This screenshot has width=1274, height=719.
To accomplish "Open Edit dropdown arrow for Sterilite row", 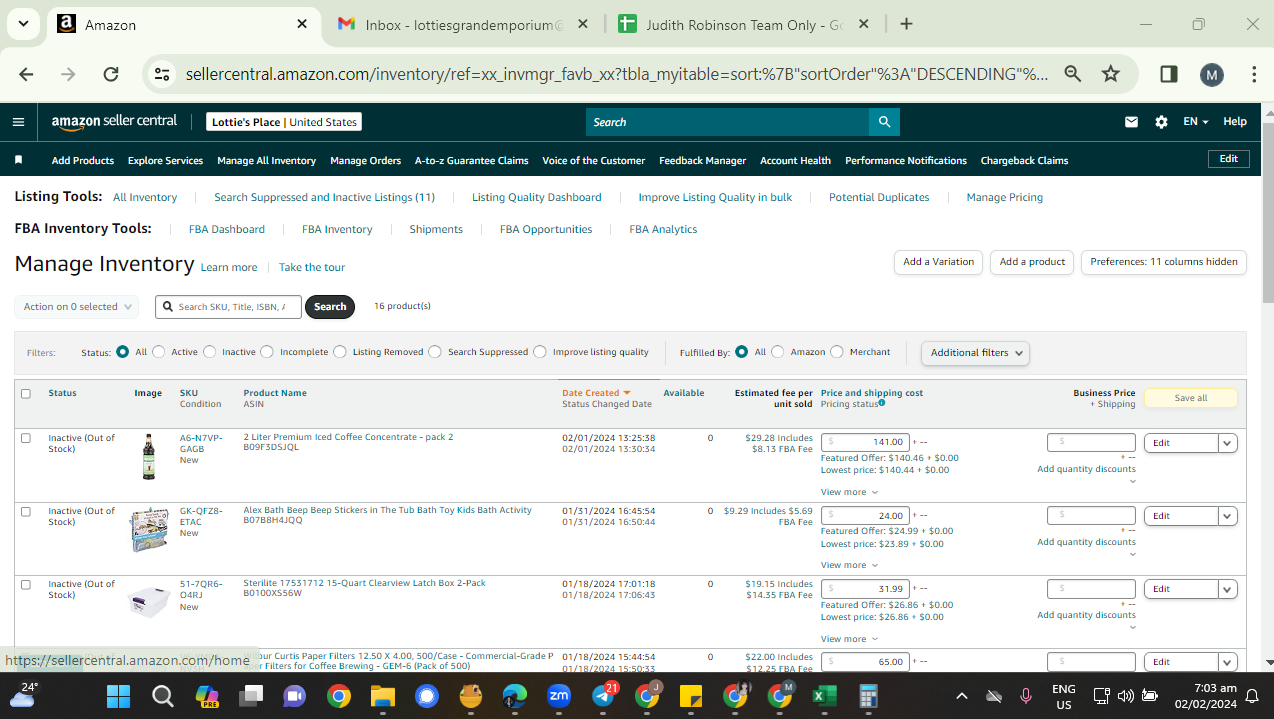I will [1228, 589].
